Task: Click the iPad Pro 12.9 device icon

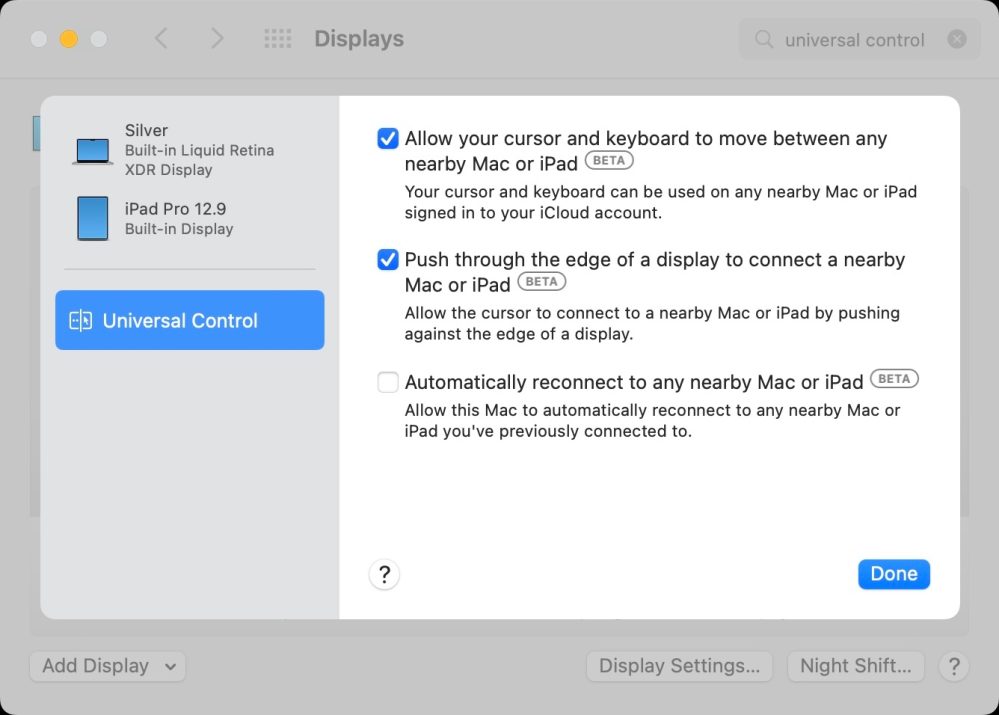Action: tap(93, 218)
